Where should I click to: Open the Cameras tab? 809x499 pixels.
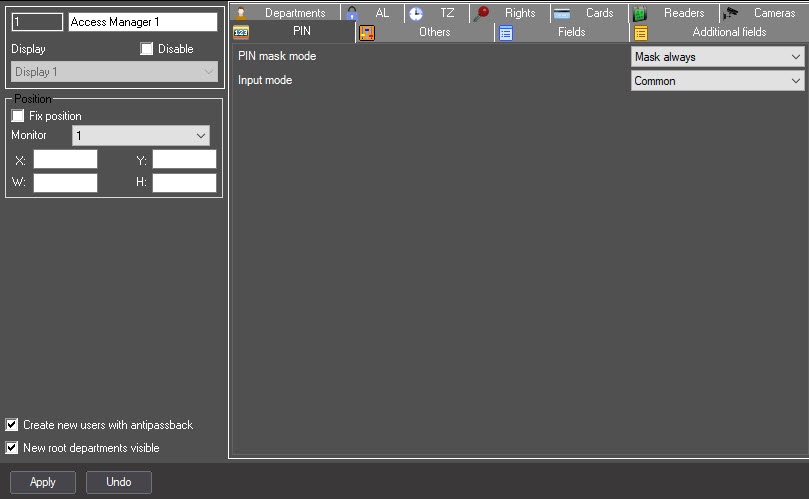764,13
